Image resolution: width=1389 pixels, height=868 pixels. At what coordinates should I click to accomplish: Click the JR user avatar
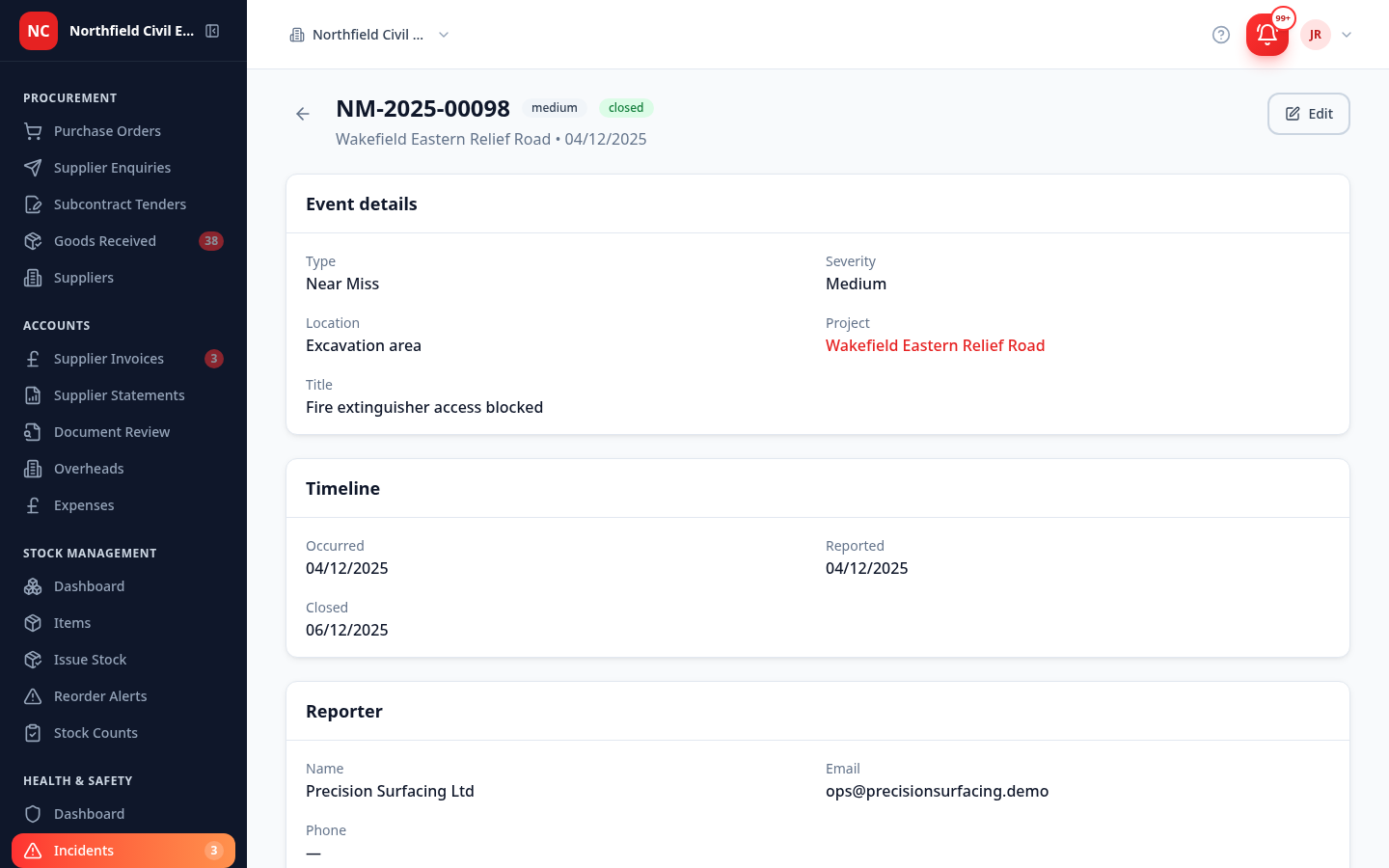point(1316,35)
